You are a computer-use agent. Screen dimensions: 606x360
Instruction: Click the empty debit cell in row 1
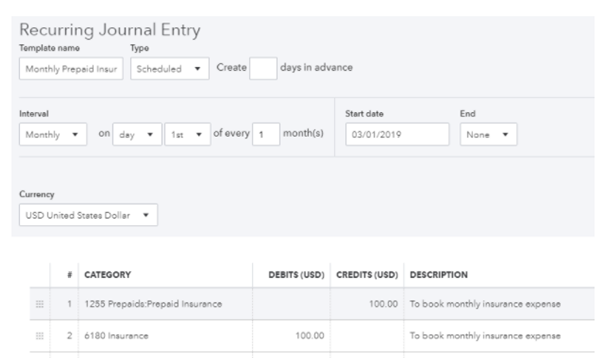[x=291, y=304]
